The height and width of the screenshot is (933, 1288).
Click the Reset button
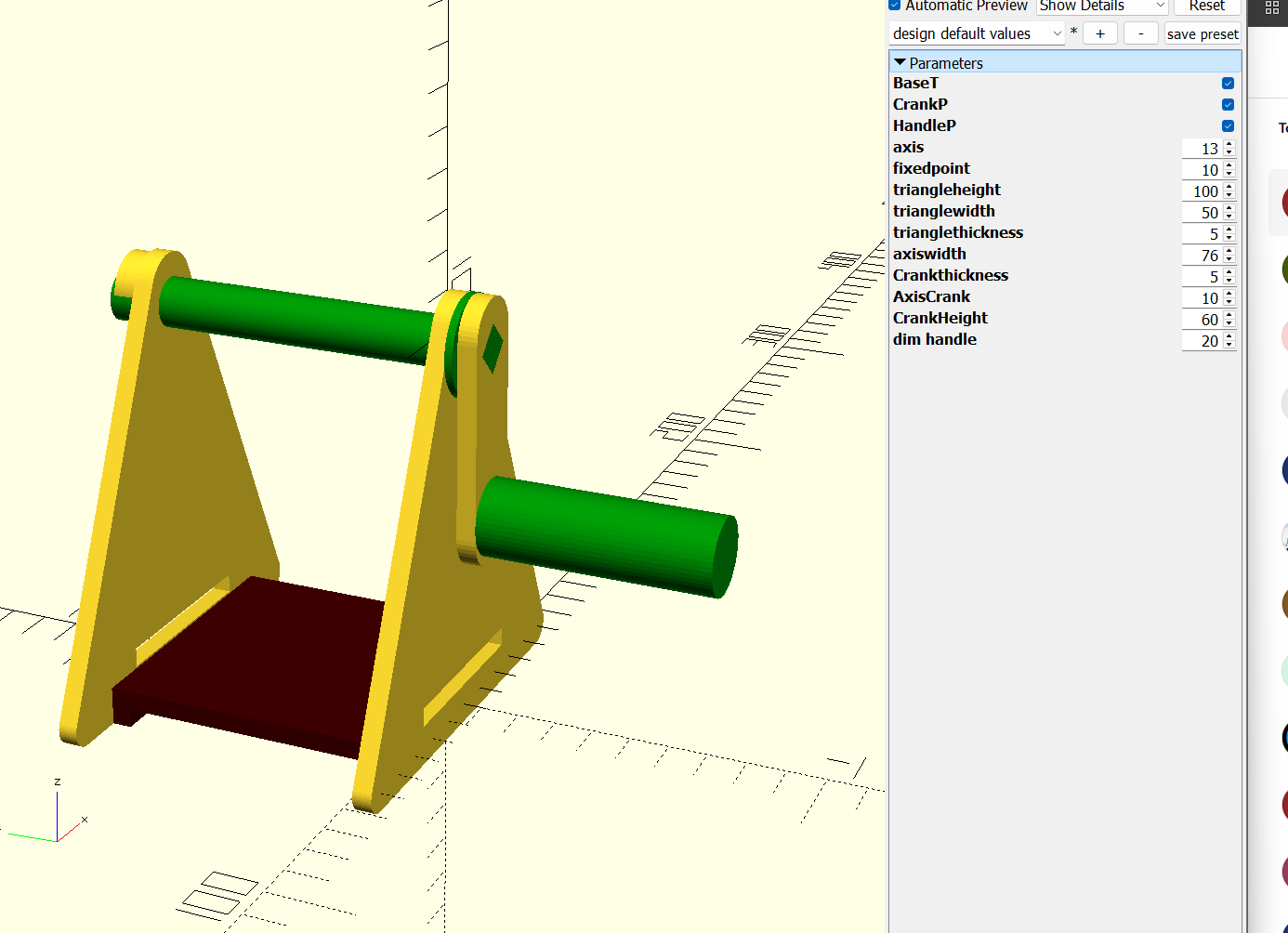[1206, 6]
